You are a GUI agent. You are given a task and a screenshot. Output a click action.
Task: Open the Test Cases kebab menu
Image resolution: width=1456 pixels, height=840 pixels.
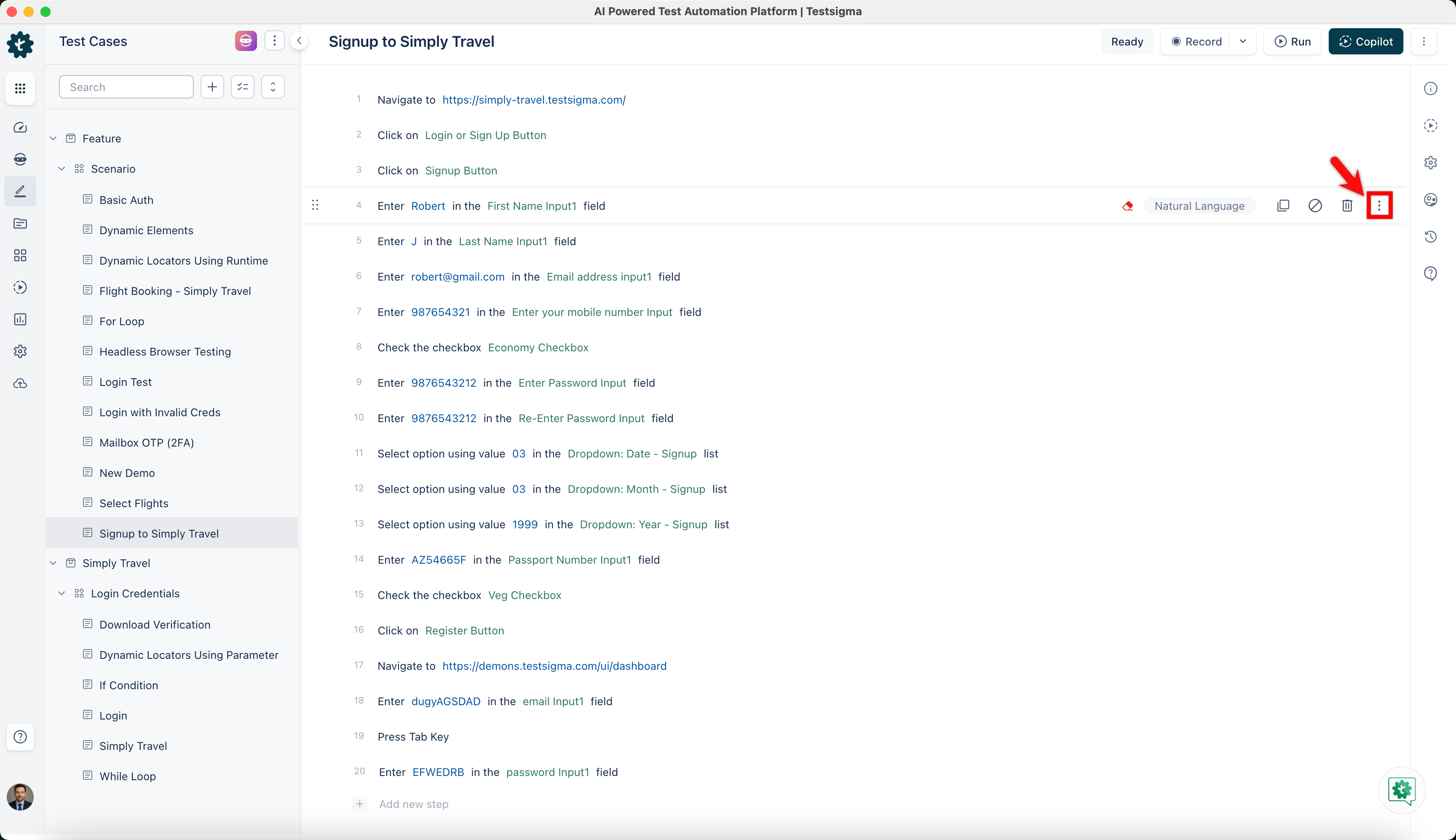[x=275, y=41]
